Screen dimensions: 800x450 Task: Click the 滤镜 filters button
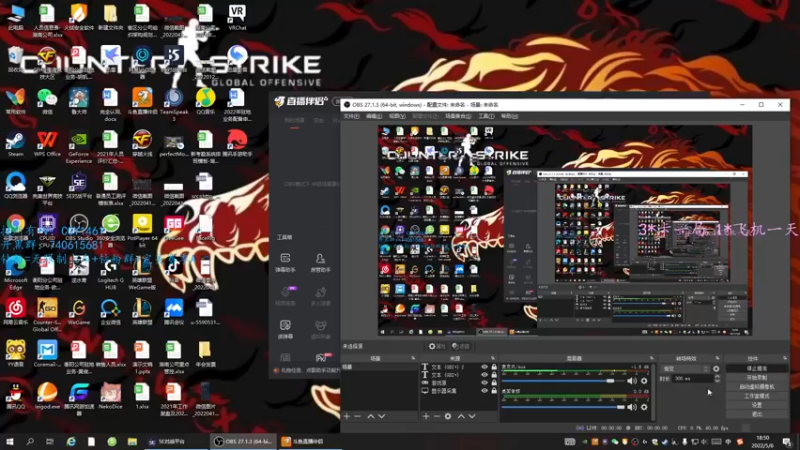pos(461,346)
